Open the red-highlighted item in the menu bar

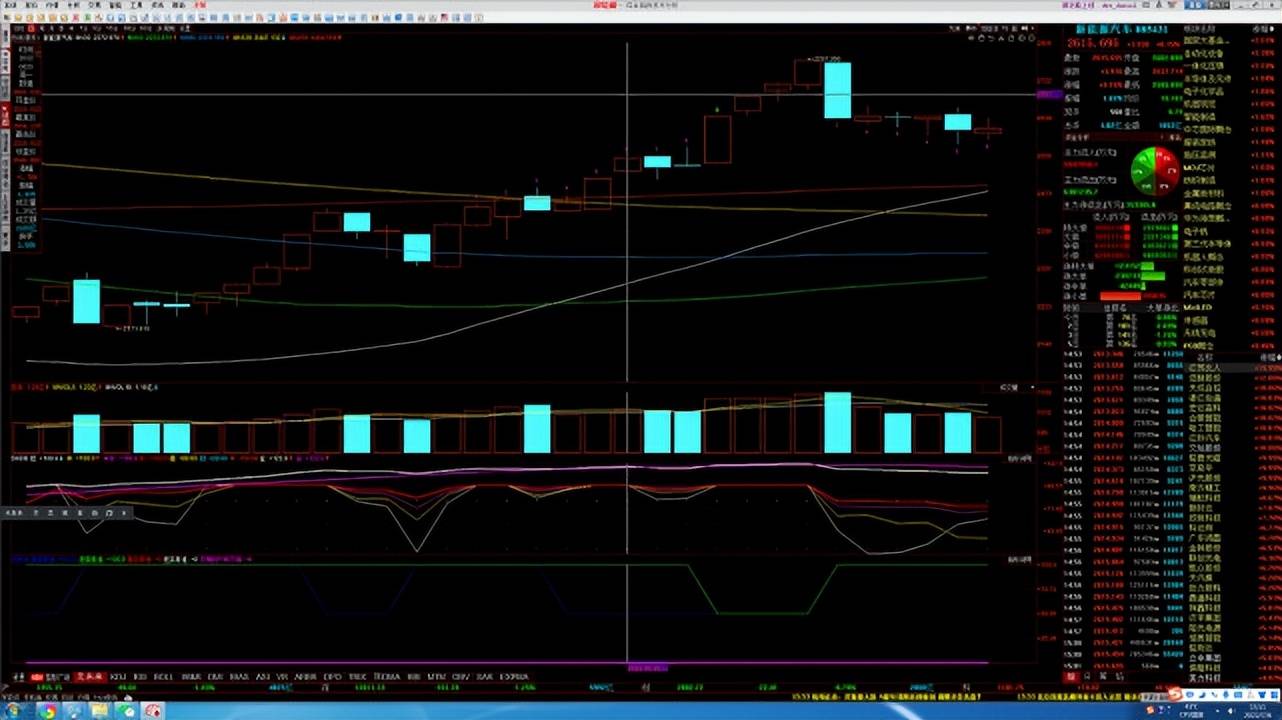(x=200, y=5)
